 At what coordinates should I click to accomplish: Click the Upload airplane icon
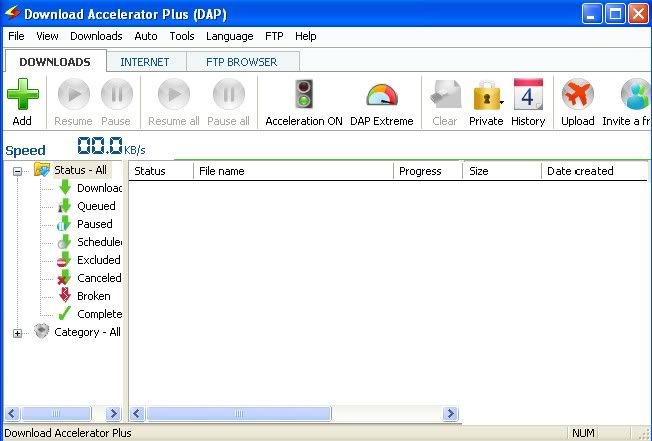578,94
